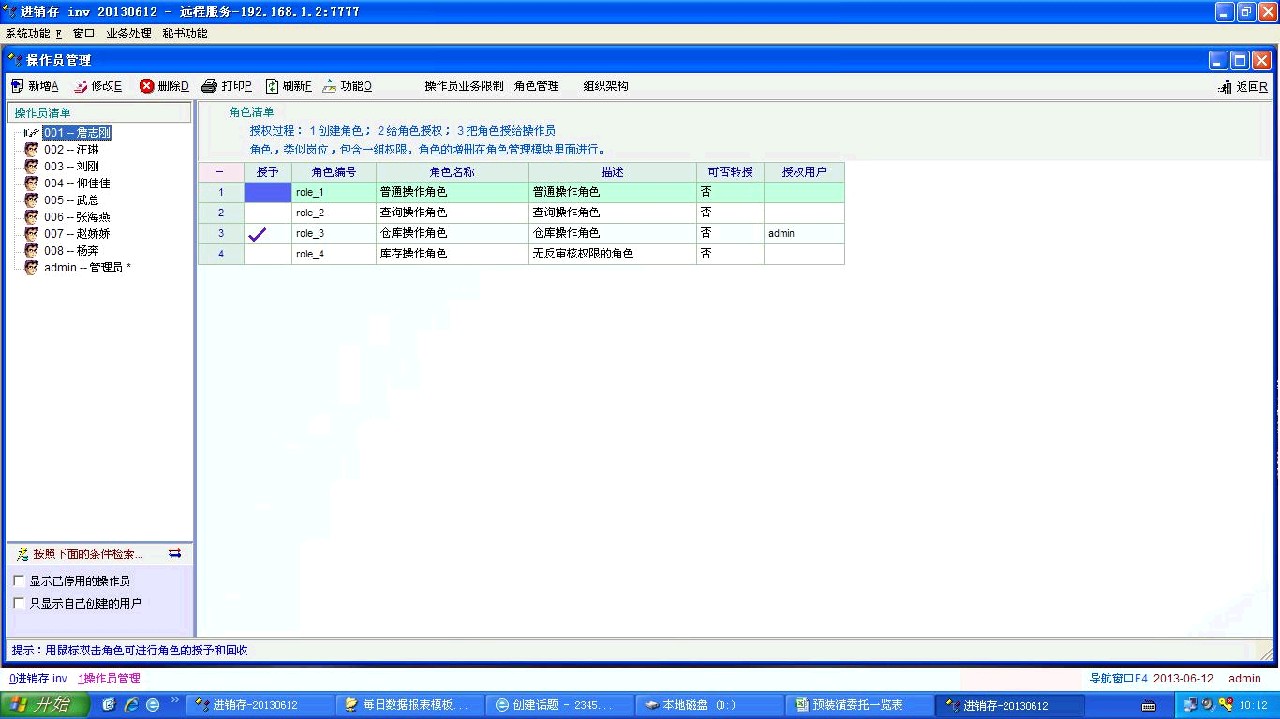1280x719 pixels.
Task: Click the swap arrows icon in search panel
Action: click(x=175, y=553)
